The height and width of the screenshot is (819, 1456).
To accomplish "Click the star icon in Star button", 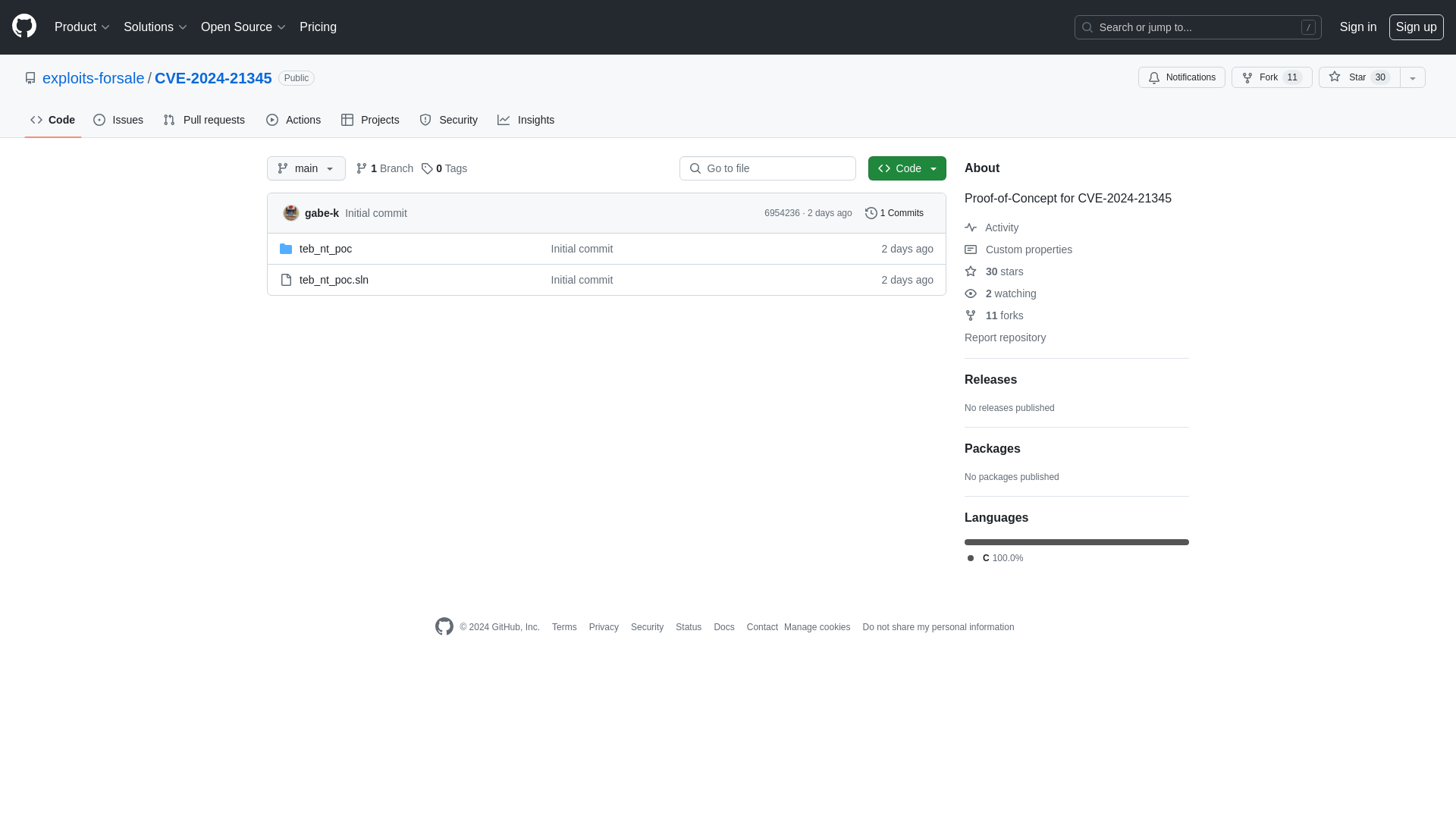I will 1335,77.
